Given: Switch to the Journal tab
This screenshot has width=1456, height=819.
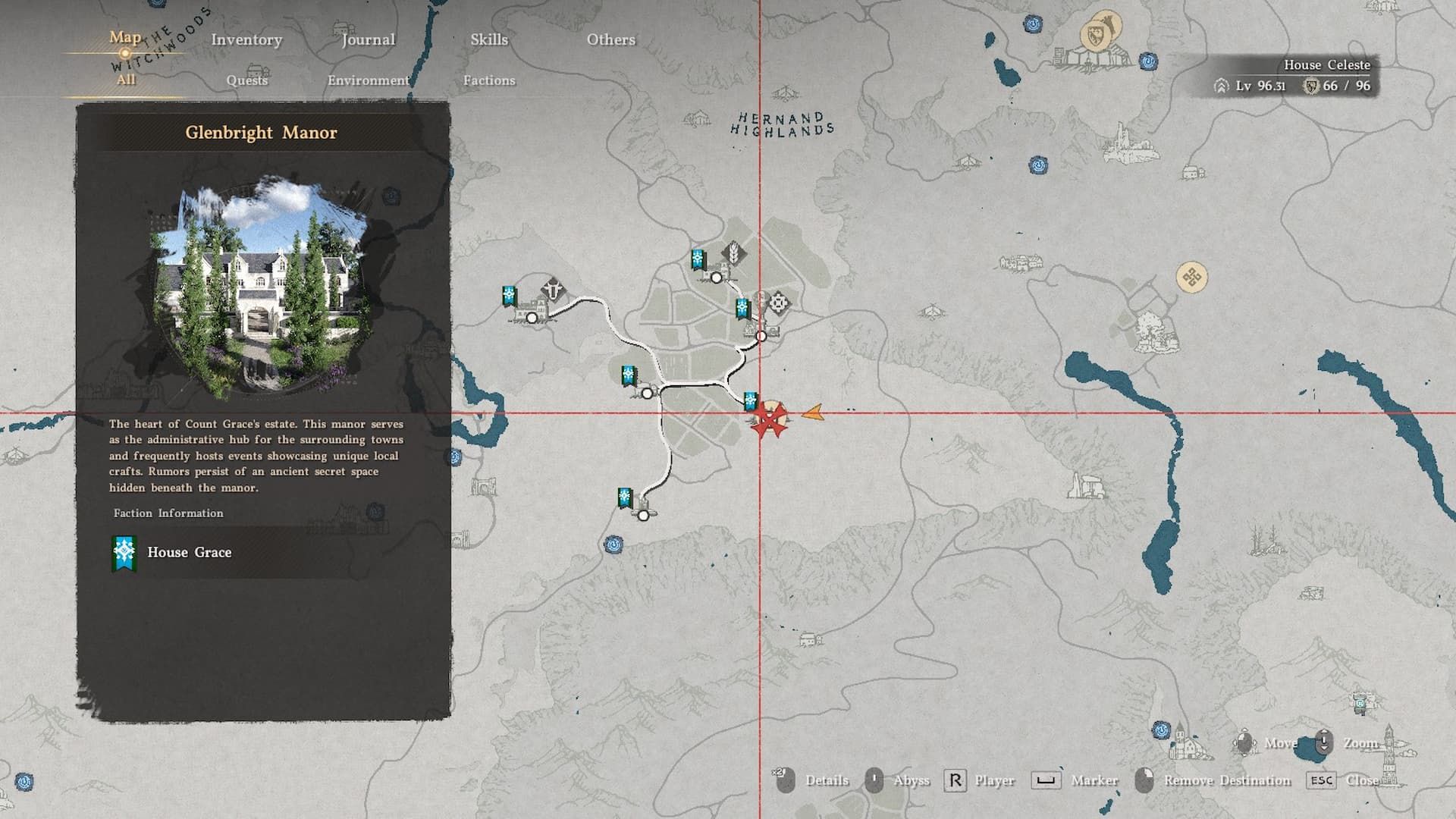Looking at the screenshot, I should click(x=368, y=39).
